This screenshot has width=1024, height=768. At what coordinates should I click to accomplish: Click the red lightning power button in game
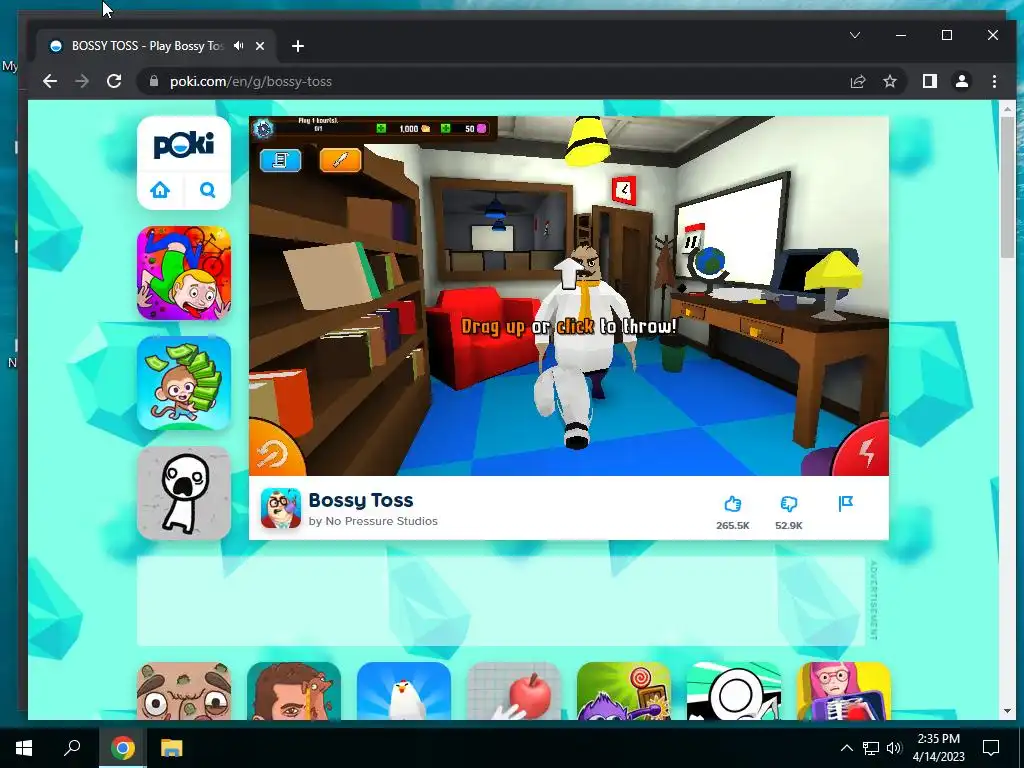coord(865,451)
